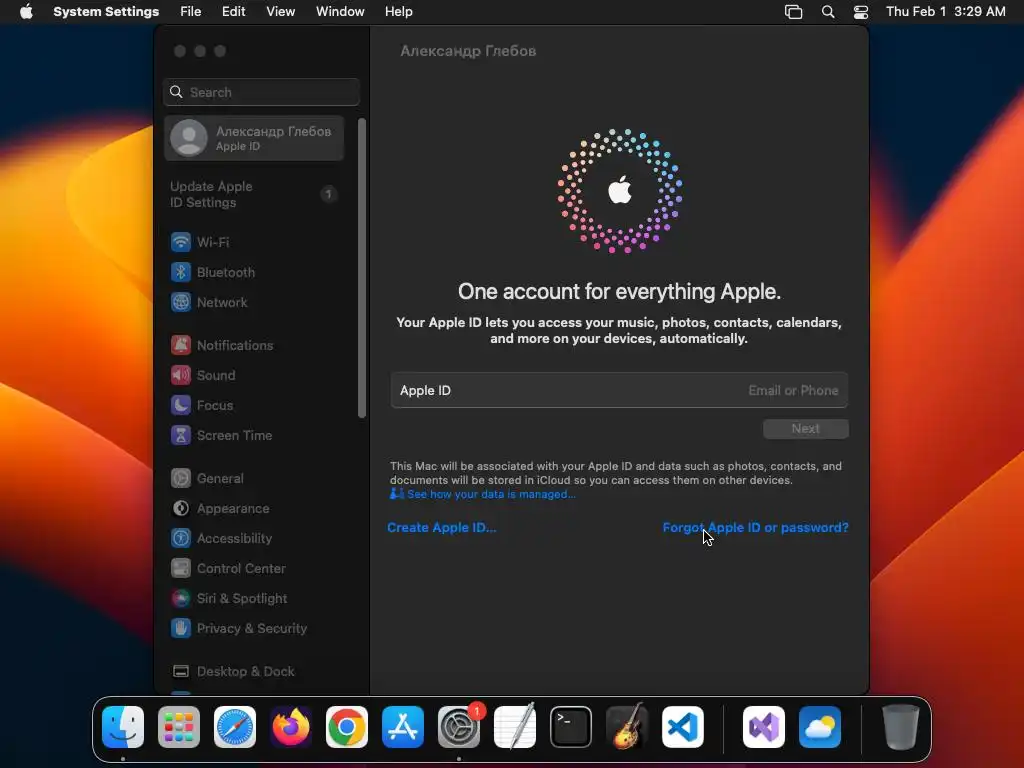Open App Store from the Dock

point(403,727)
